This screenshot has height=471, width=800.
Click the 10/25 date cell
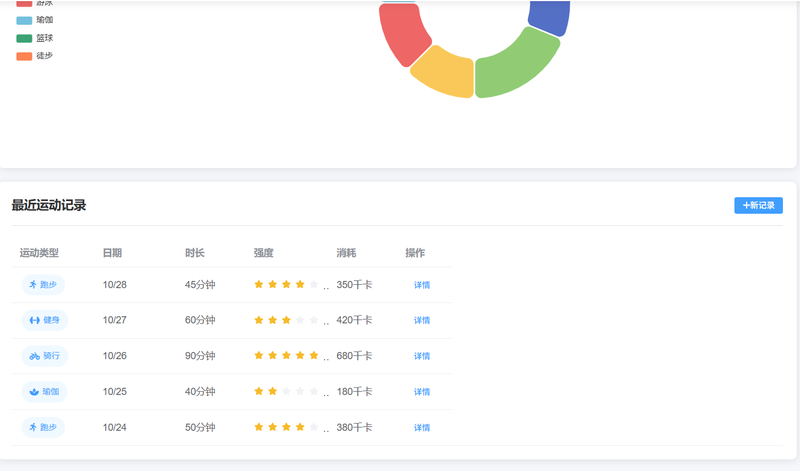114,391
